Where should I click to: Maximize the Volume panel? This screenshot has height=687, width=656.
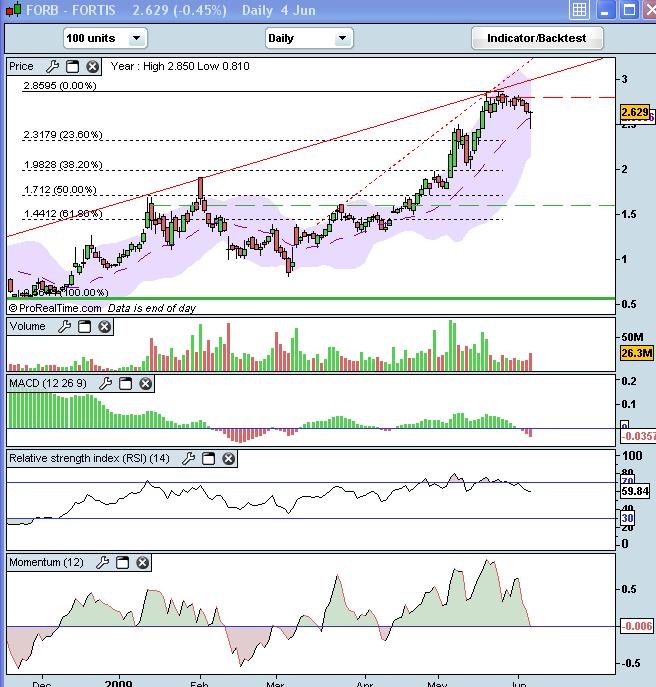point(84,326)
